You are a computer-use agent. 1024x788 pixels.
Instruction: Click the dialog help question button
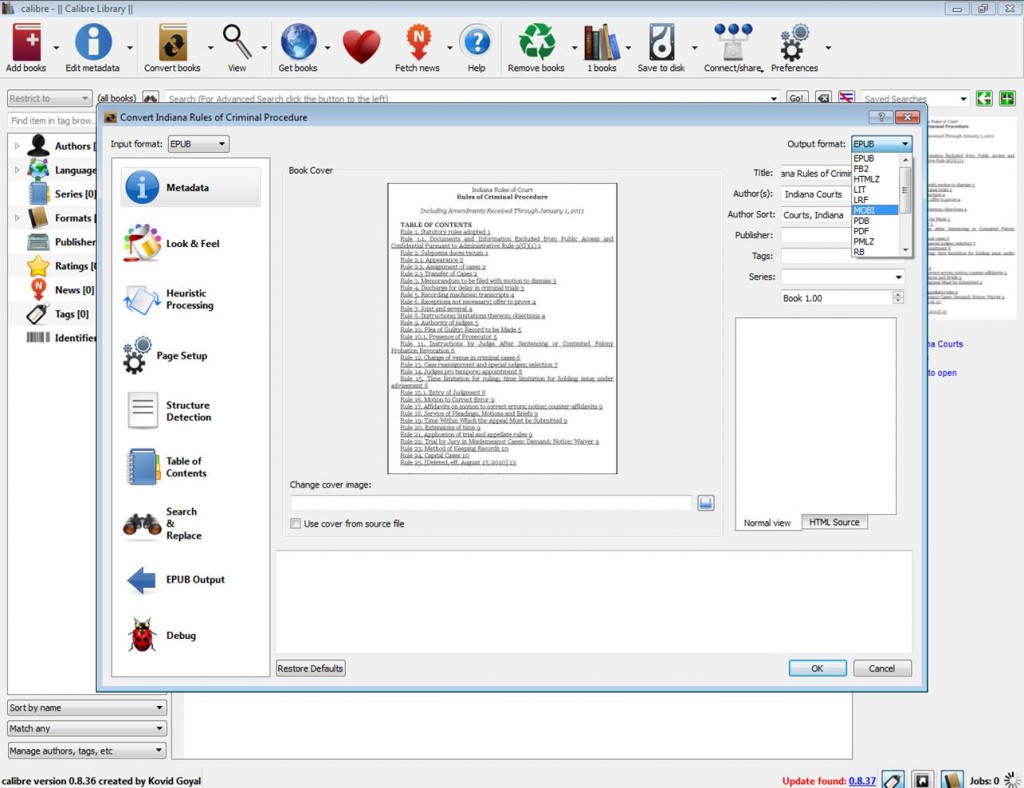[x=881, y=117]
